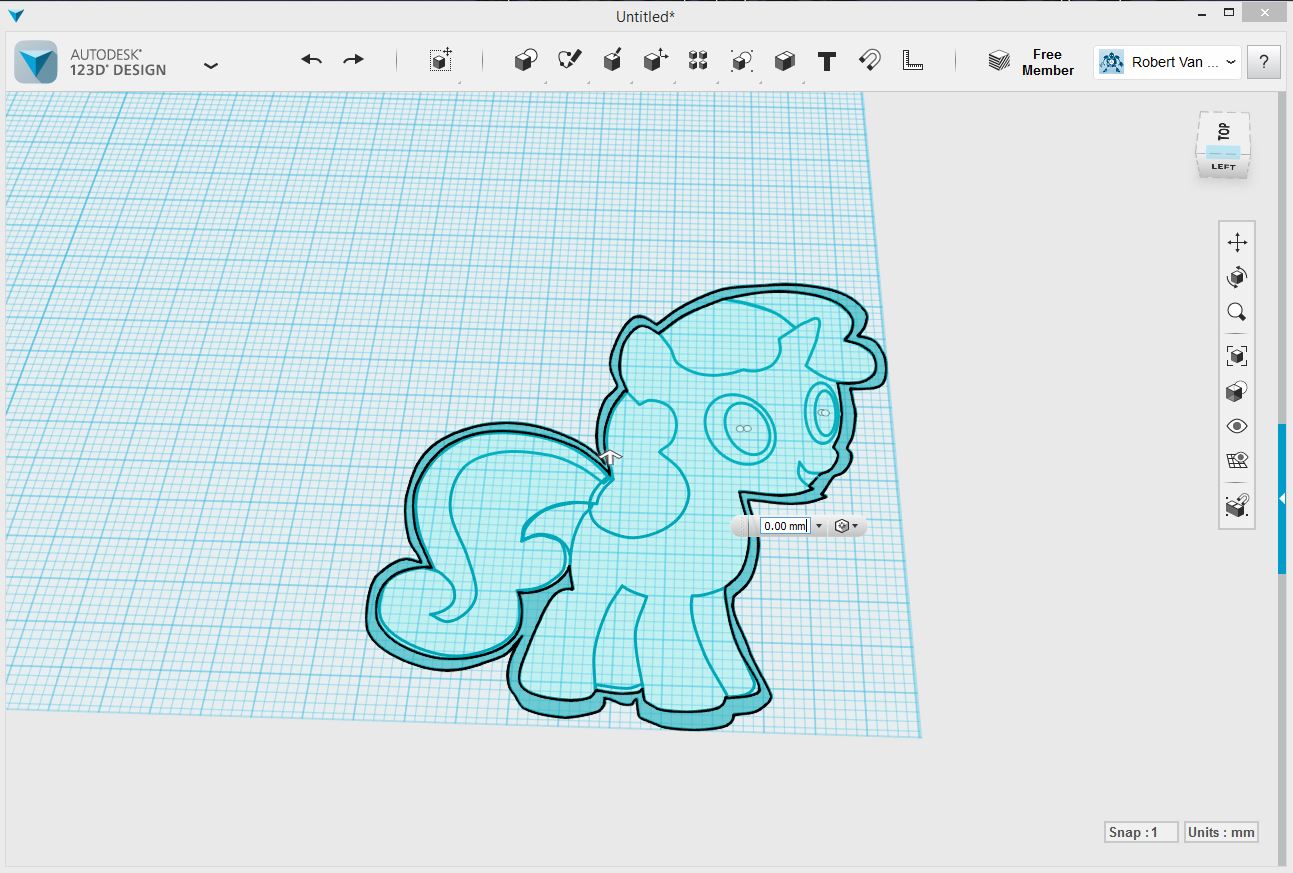Screen dimensions: 1293x873
Task: Toggle grid visibility in the sidebar
Action: coord(1237,460)
